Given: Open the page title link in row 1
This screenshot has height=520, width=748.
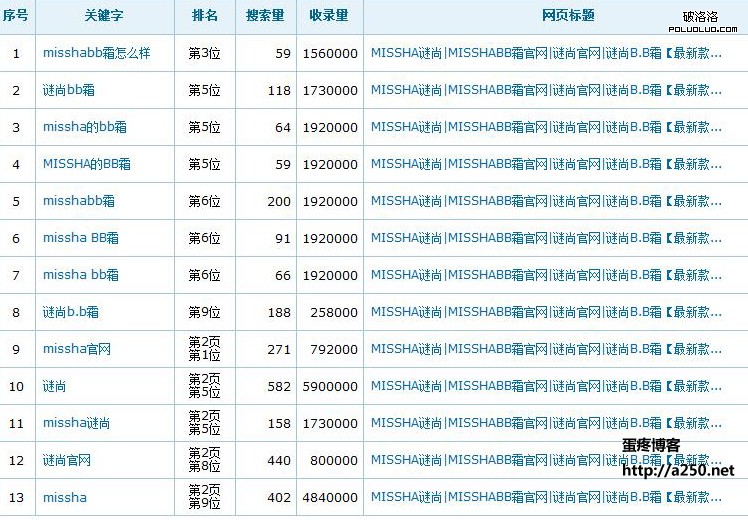Looking at the screenshot, I should pos(546,53).
